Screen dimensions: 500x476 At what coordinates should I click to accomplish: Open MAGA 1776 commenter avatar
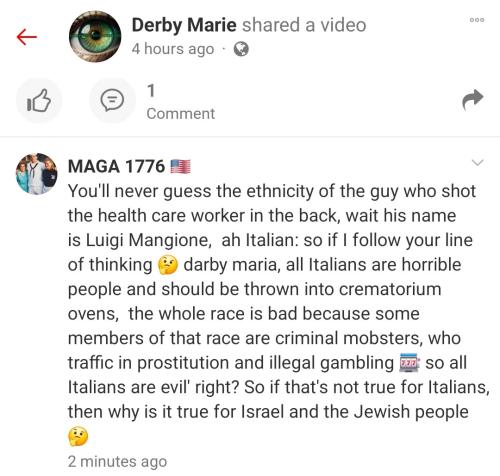click(36, 174)
